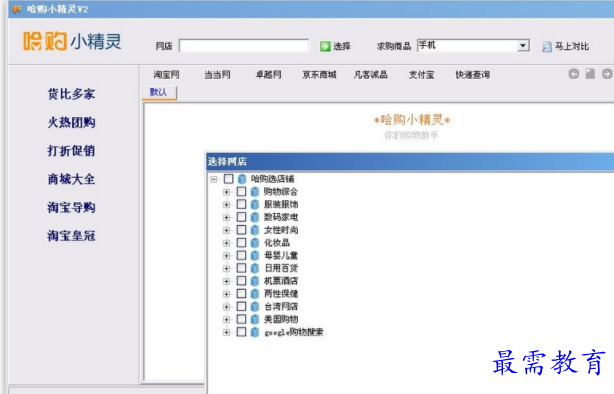Click the 哈购小精灵 logo
Screen dimensions: 614x394
(x=72, y=41)
